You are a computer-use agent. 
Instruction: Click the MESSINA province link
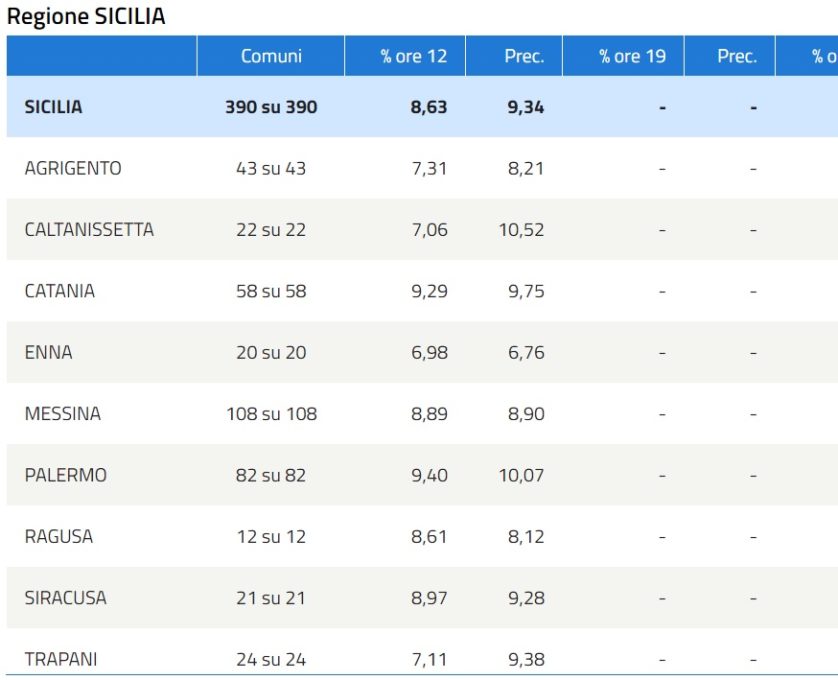click(63, 413)
